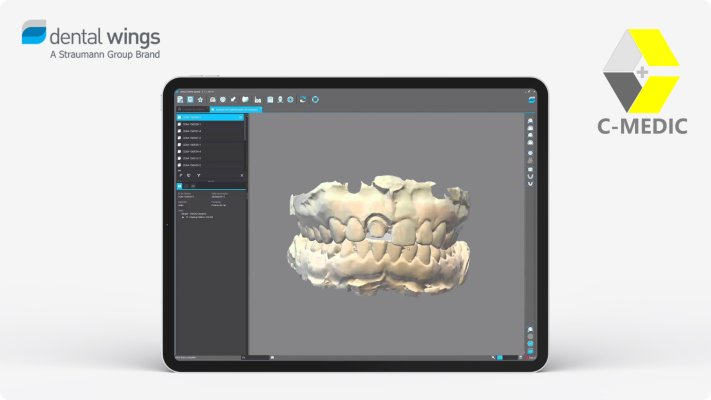Toggle the bottom-right cyan display button

click(x=530, y=353)
